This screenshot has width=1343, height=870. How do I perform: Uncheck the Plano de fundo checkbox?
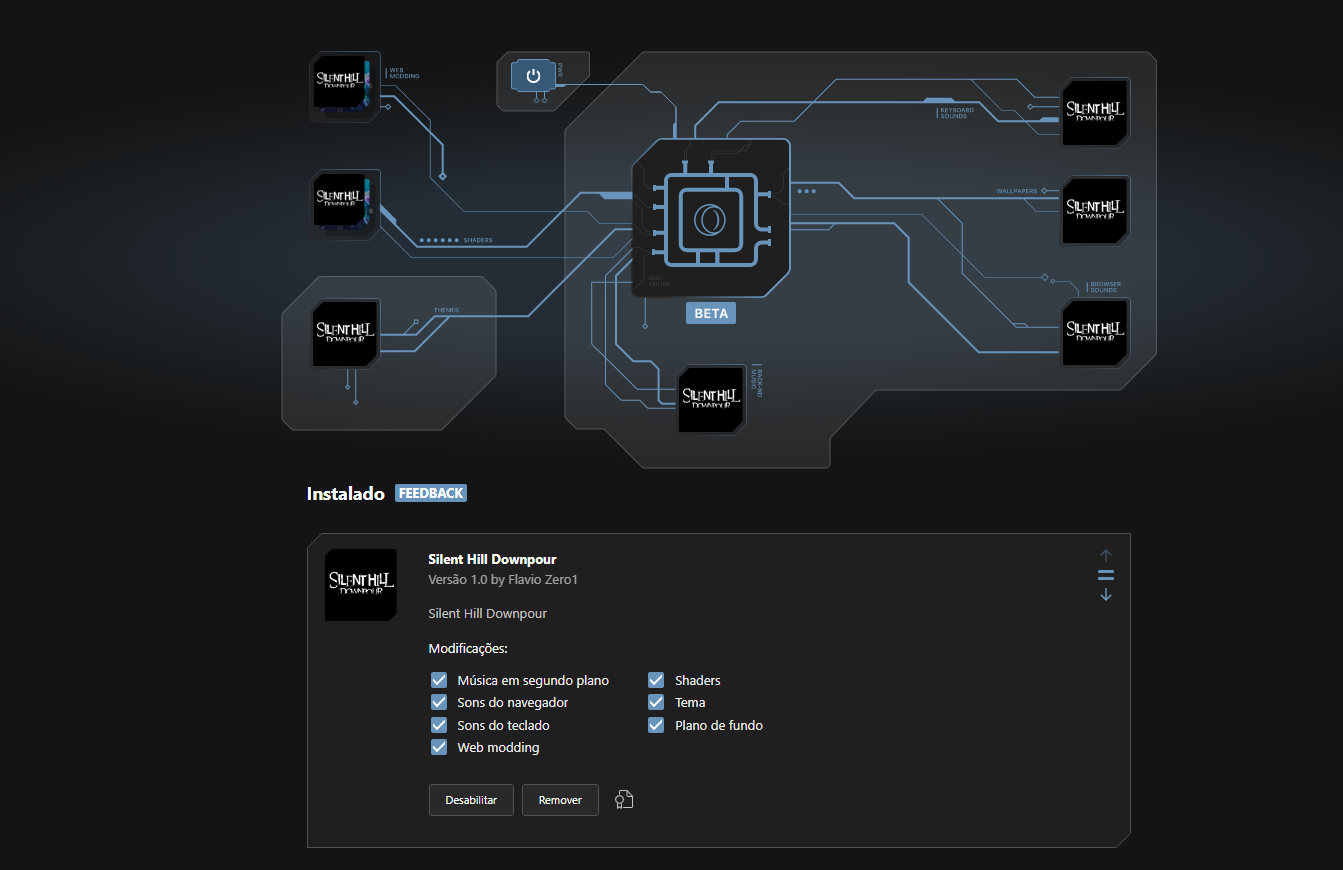coord(656,725)
